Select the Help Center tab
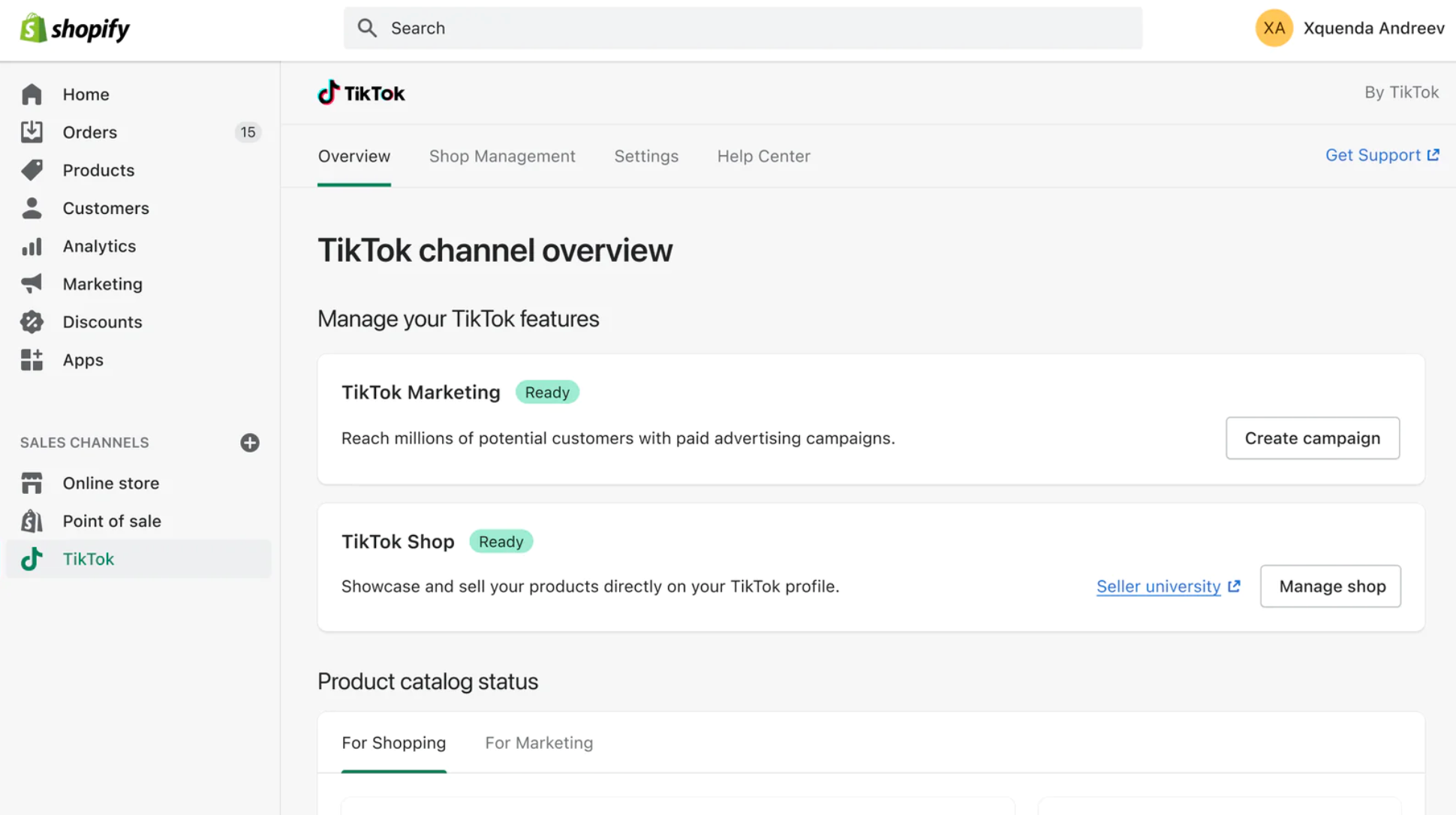Screen dimensions: 1456x815 [764, 156]
